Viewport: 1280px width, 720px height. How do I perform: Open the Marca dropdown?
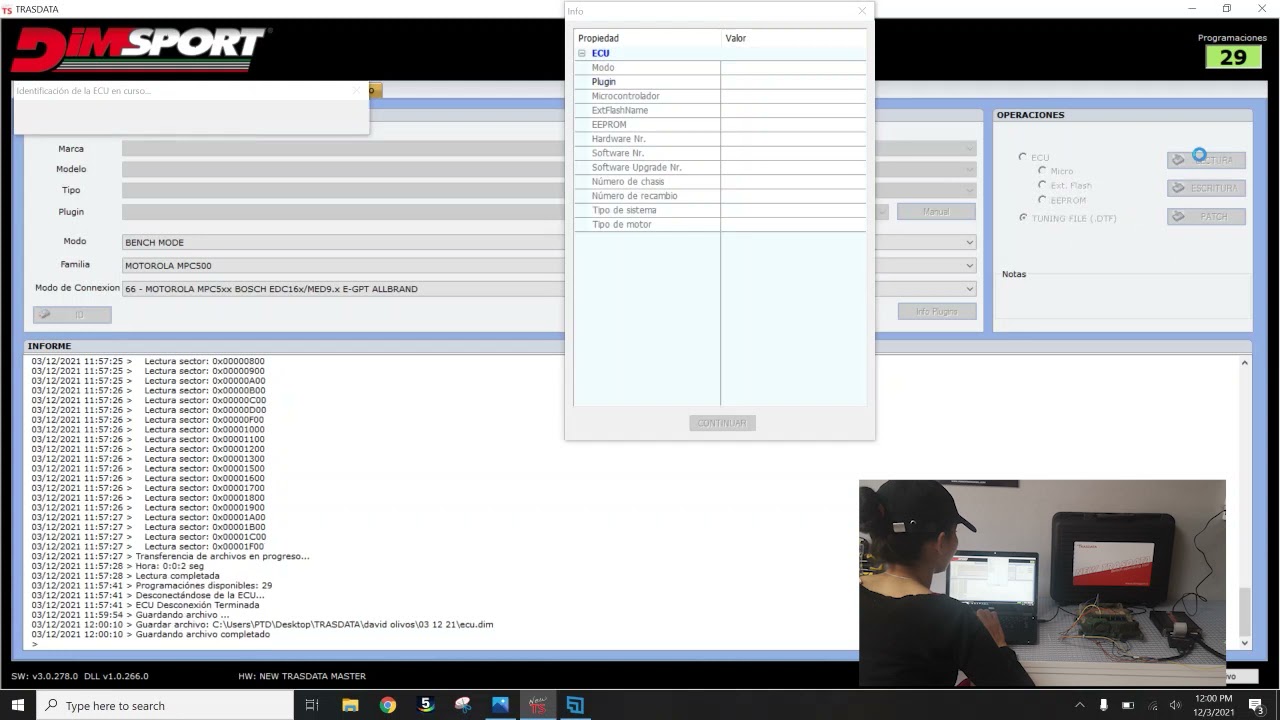(x=549, y=148)
